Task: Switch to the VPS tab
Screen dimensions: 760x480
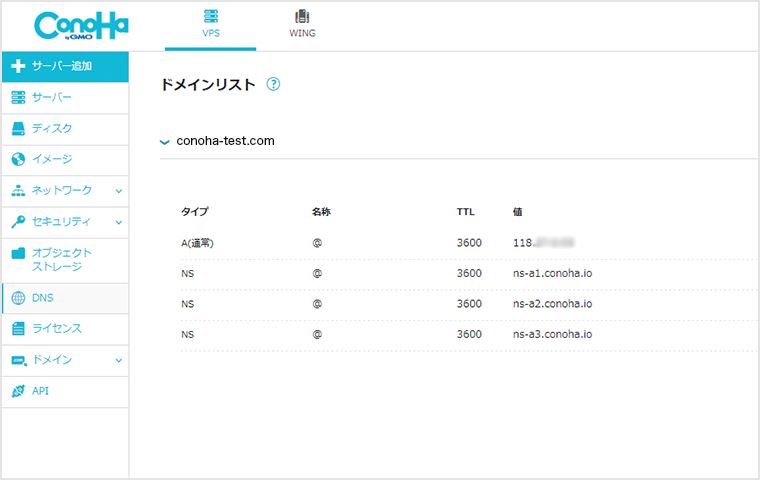Action: pos(210,24)
